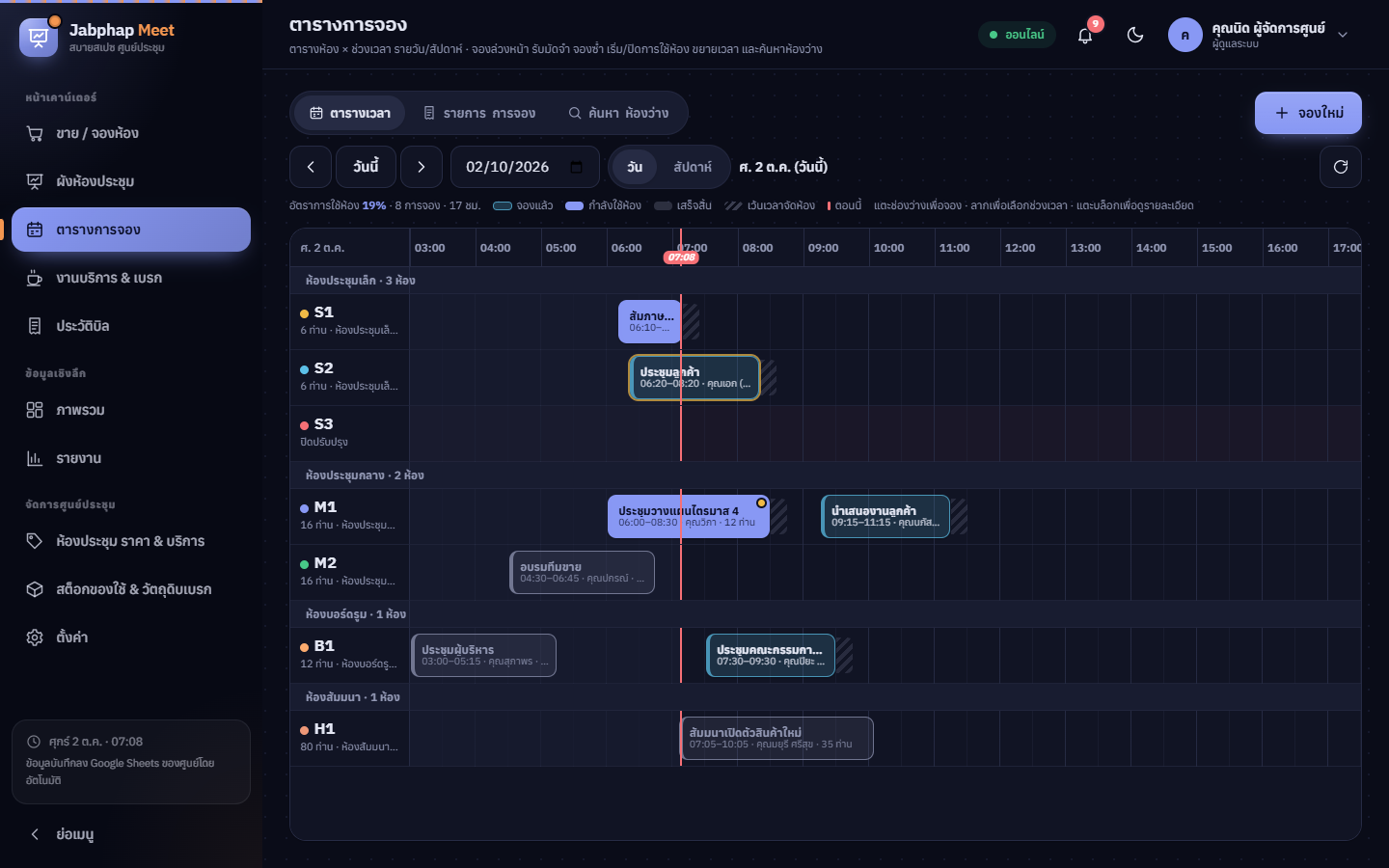Click the room H1 row label

click(350, 738)
